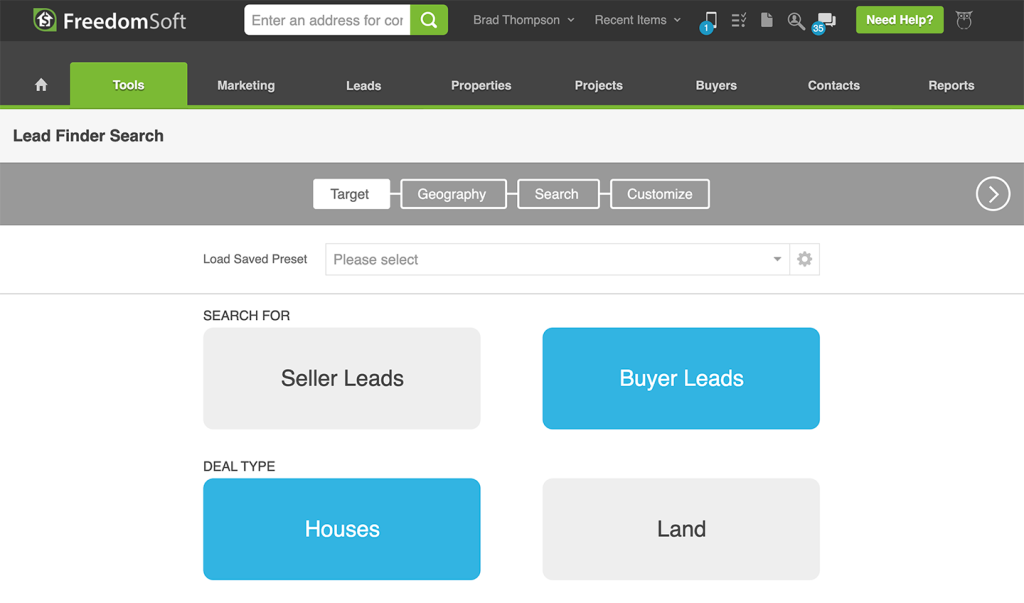The height and width of the screenshot is (603, 1024).
Task: Switch to the Marketing tab
Action: point(246,85)
